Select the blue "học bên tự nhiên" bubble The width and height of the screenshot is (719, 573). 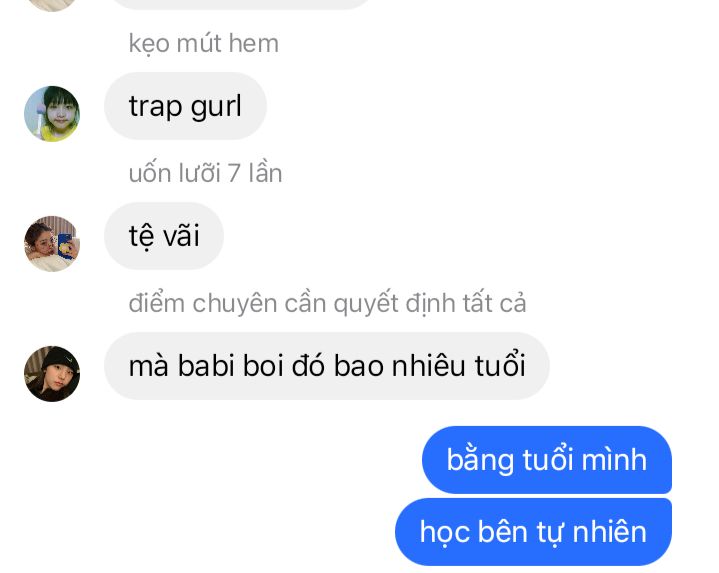533,532
